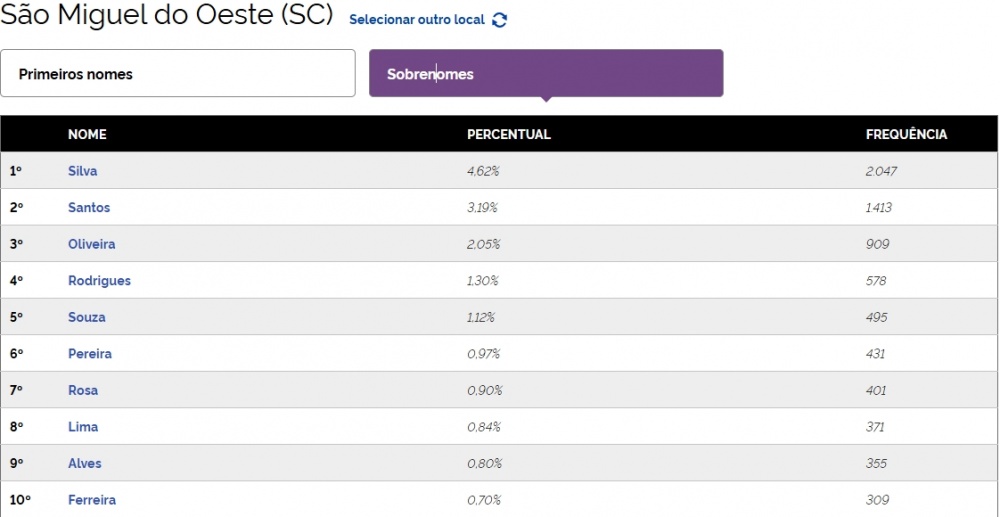Click the NOME column header
1000x517 pixels.
[87, 134]
